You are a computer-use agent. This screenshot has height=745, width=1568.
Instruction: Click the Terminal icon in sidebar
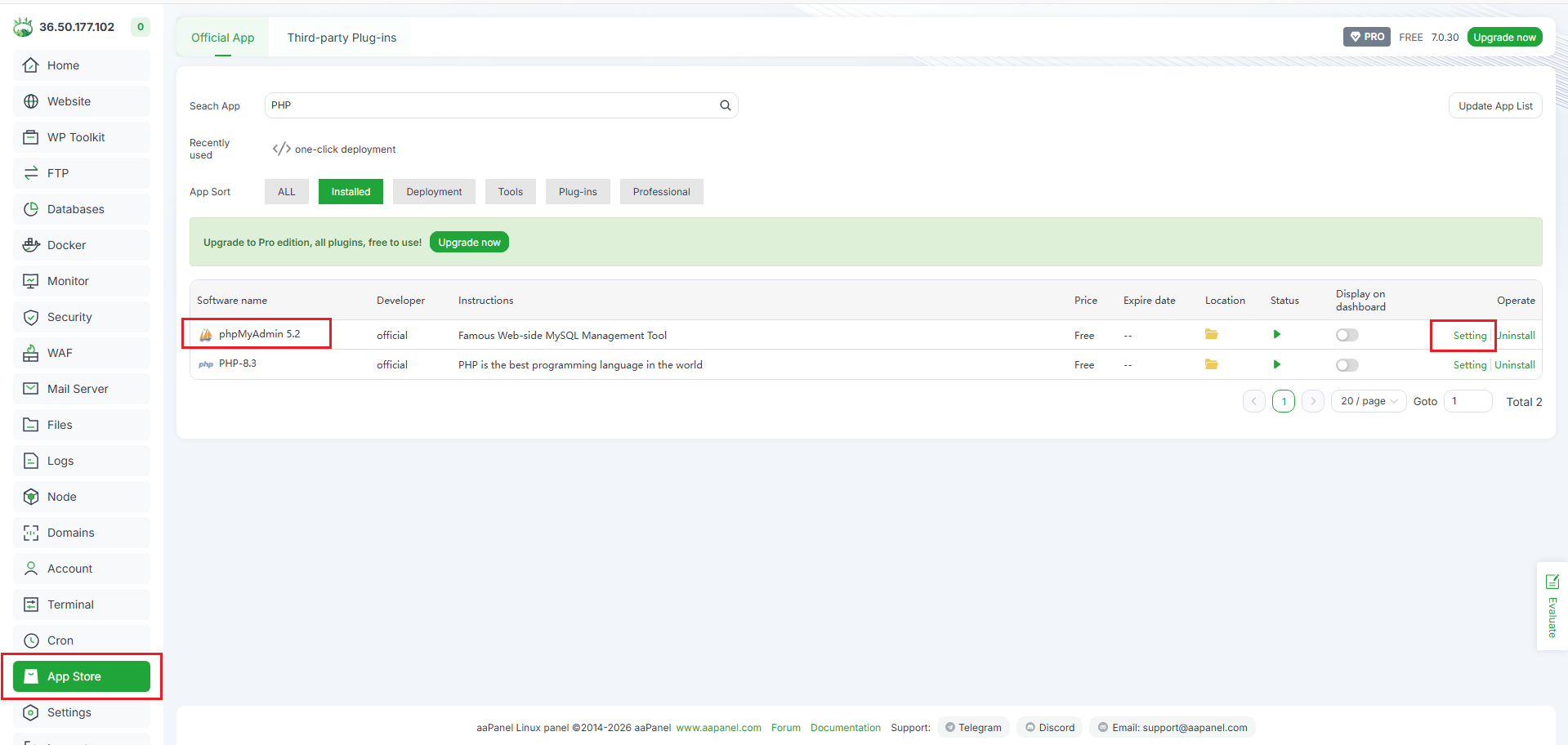[31, 604]
